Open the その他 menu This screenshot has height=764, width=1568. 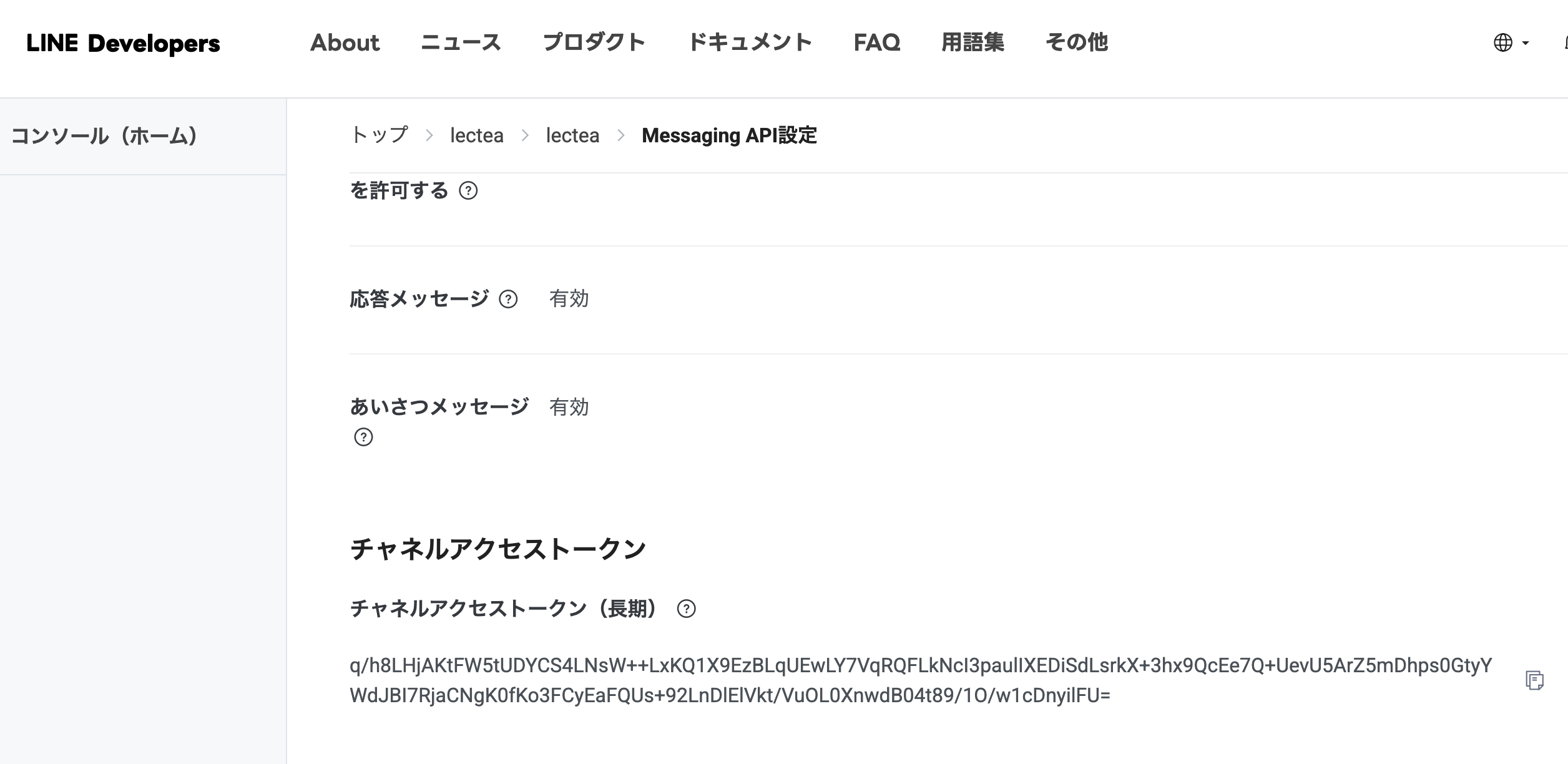pyautogui.click(x=1077, y=42)
